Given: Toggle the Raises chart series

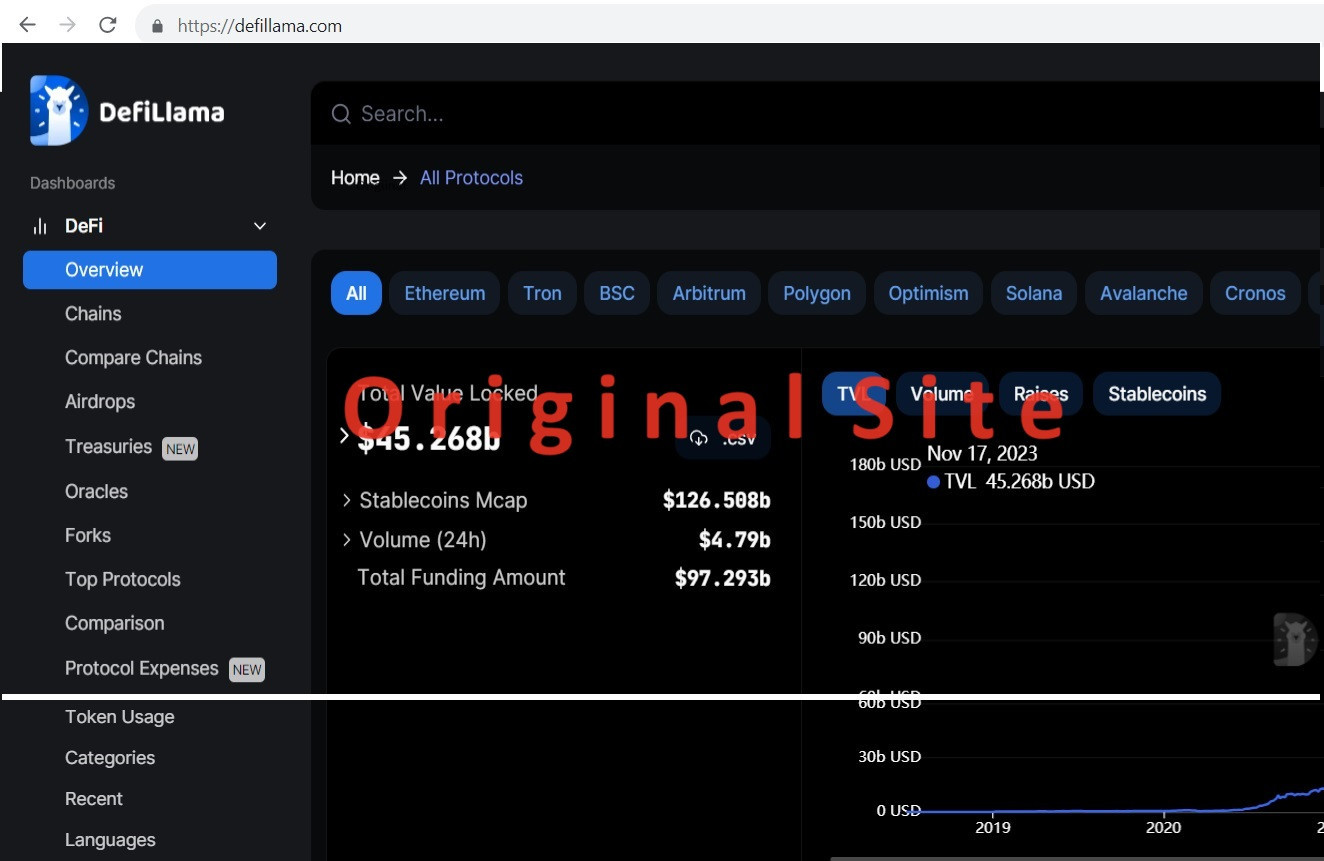Looking at the screenshot, I should pos(1041,394).
